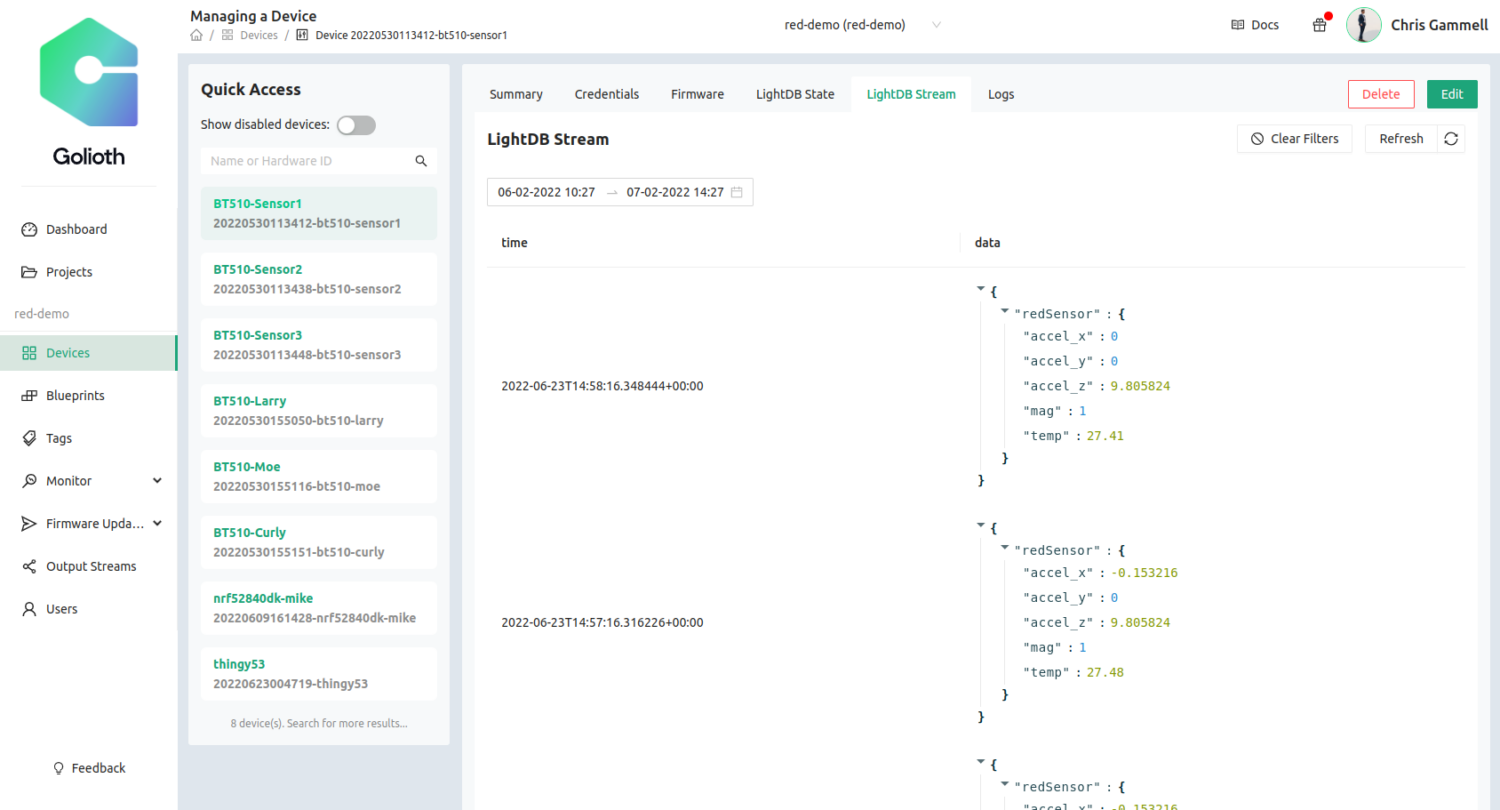The width and height of the screenshot is (1500, 810).
Task: Switch to the LightDB State tab
Action: tap(795, 93)
